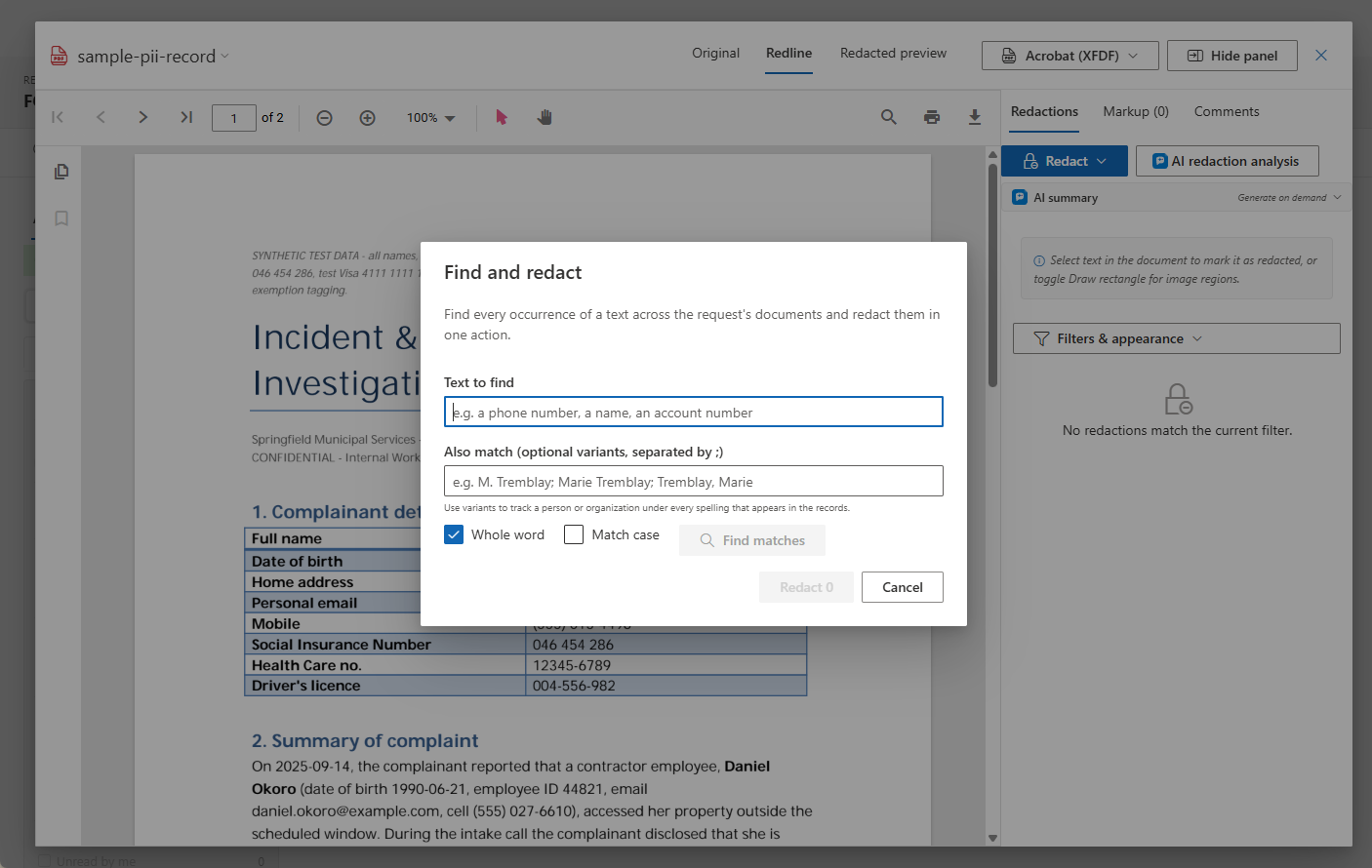Click the 'Full name' table cell

(333, 538)
